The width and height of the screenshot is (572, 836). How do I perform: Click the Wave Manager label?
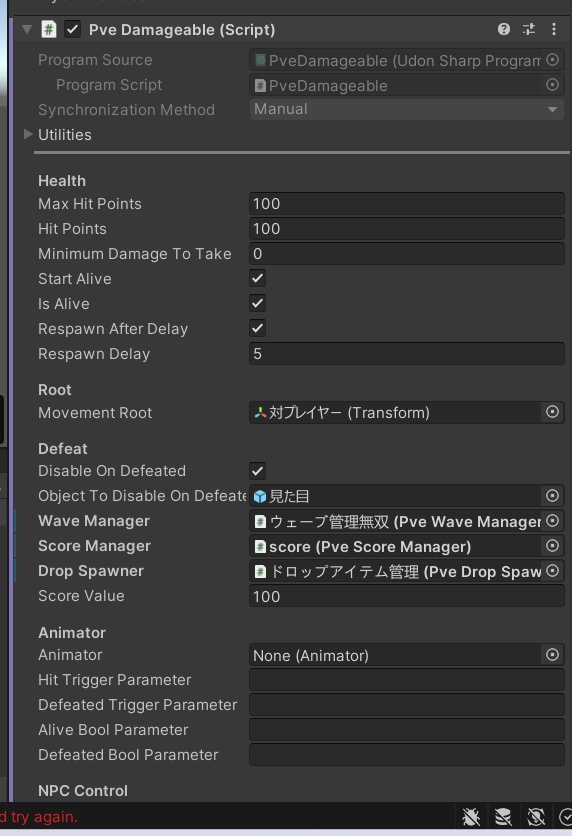pyautogui.click(x=94, y=521)
